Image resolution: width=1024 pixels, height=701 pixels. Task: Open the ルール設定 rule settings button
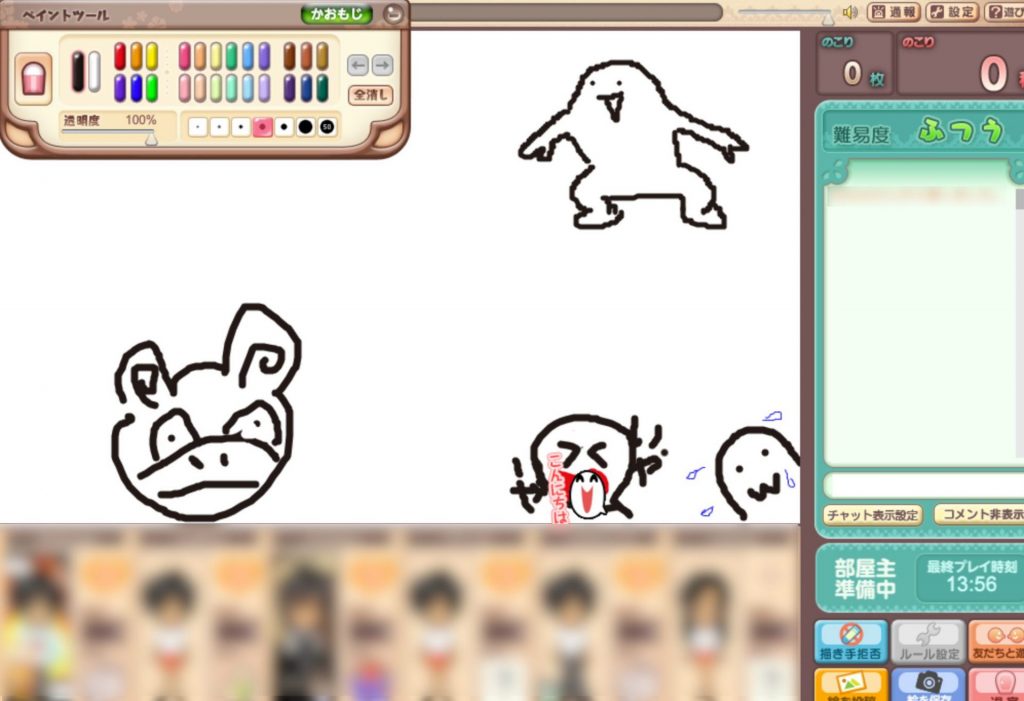point(927,641)
